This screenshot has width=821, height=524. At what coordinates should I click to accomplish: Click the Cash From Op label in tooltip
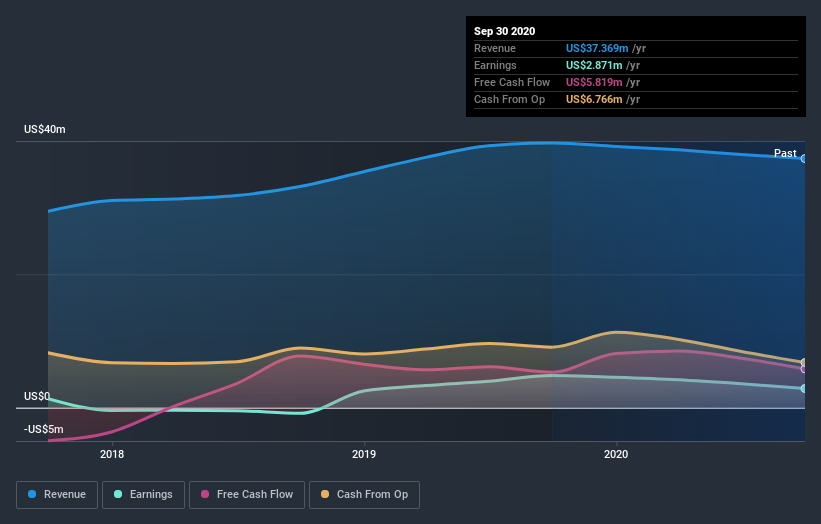(x=509, y=99)
